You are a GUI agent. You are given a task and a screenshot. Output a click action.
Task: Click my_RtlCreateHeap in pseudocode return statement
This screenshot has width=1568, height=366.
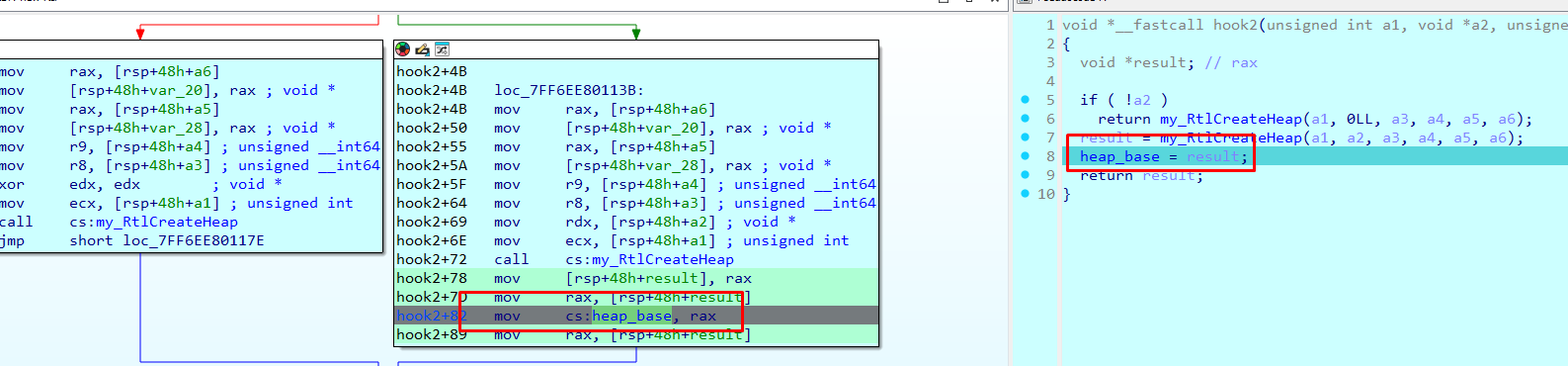tap(1231, 119)
